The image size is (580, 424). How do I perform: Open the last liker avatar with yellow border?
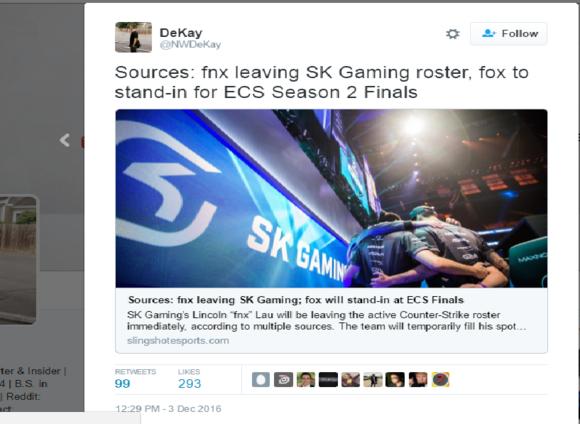(440, 380)
